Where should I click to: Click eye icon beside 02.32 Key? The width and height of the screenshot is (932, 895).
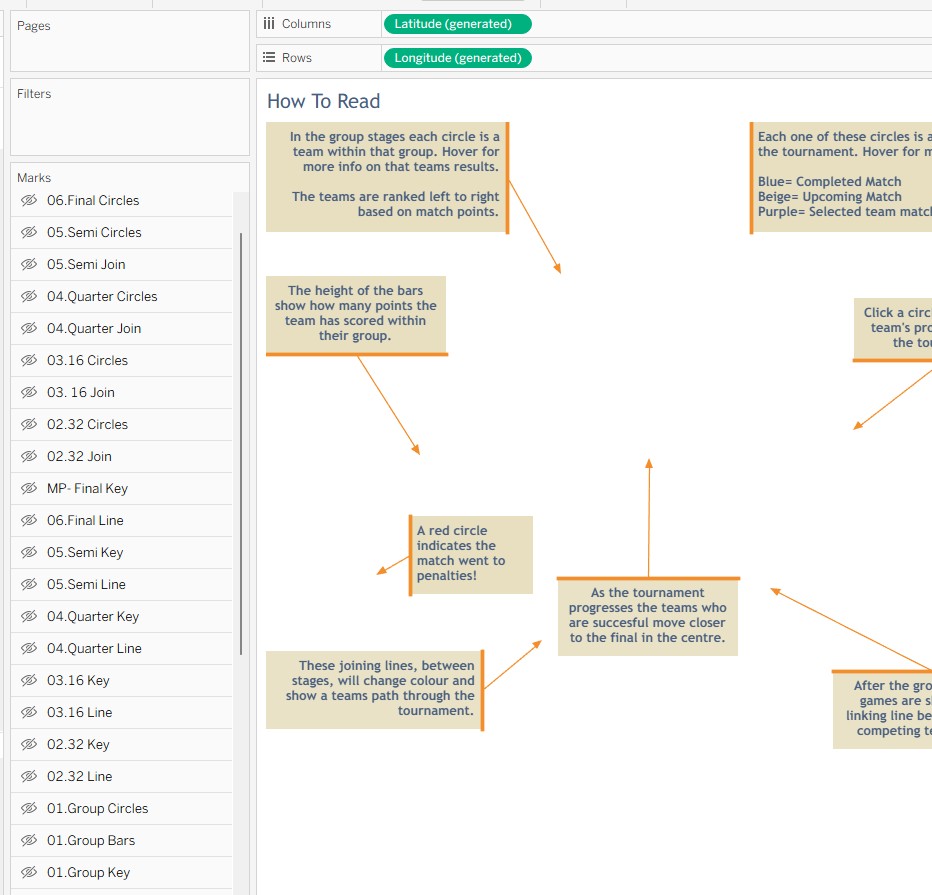click(29, 745)
